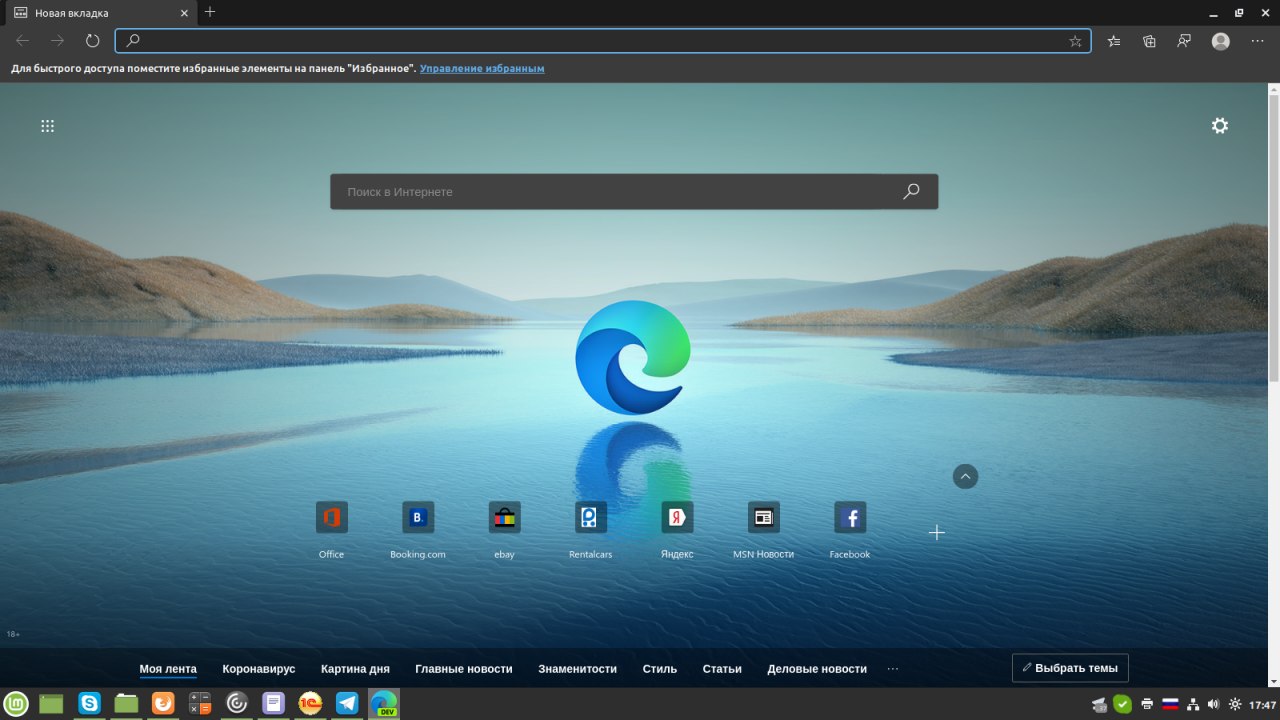Open the Collections toolbar icon
This screenshot has height=720, width=1280.
[1149, 41]
